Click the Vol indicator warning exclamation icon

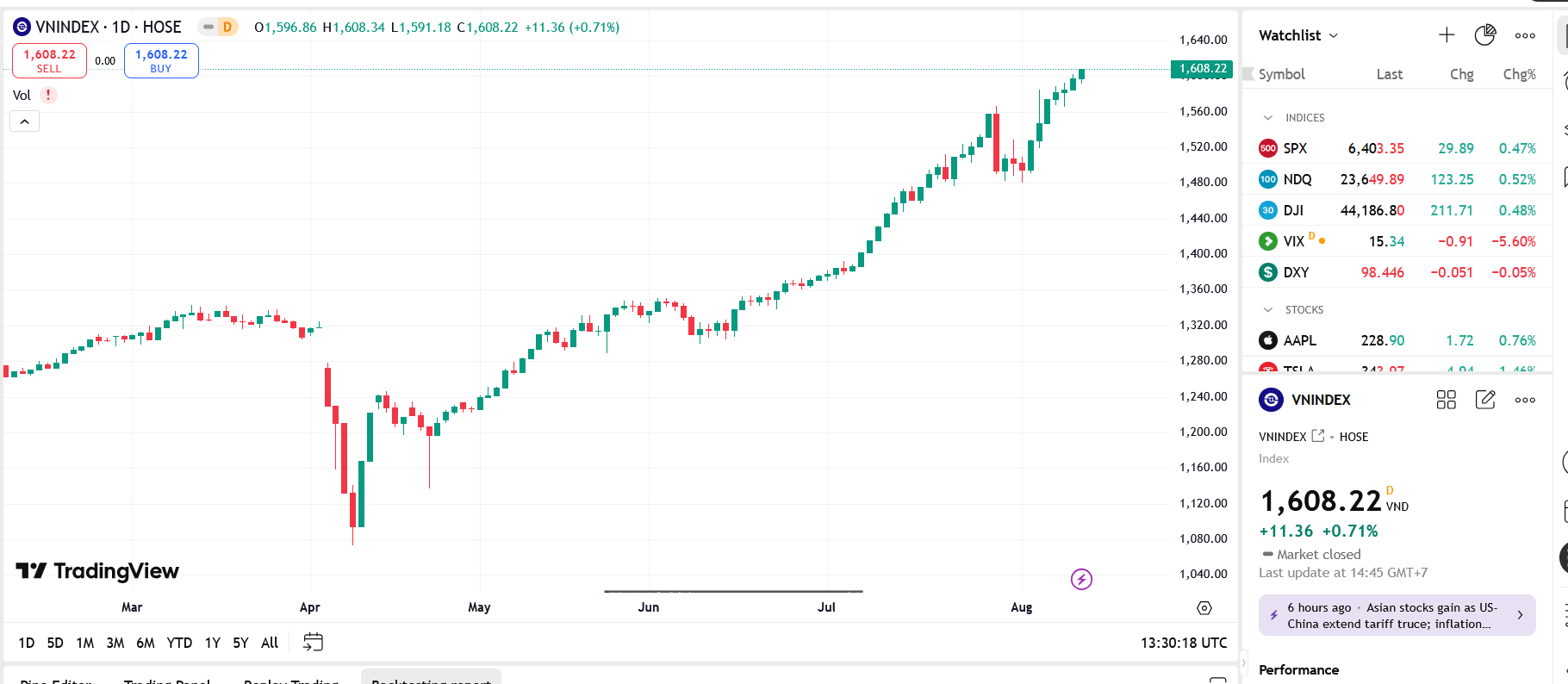48,95
